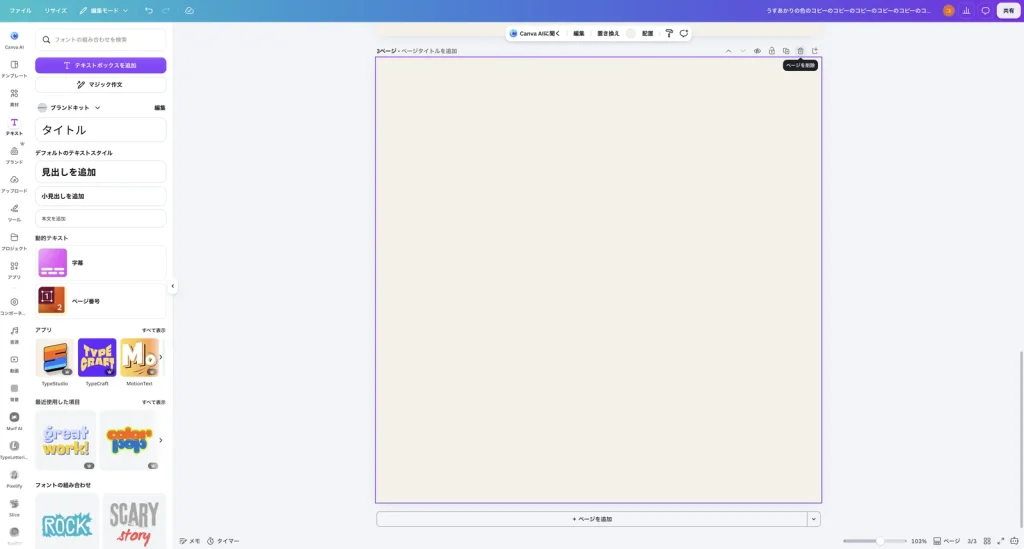1024x549 pixels.
Task: Click the メモ notes button in bottom bar
Action: (x=190, y=541)
